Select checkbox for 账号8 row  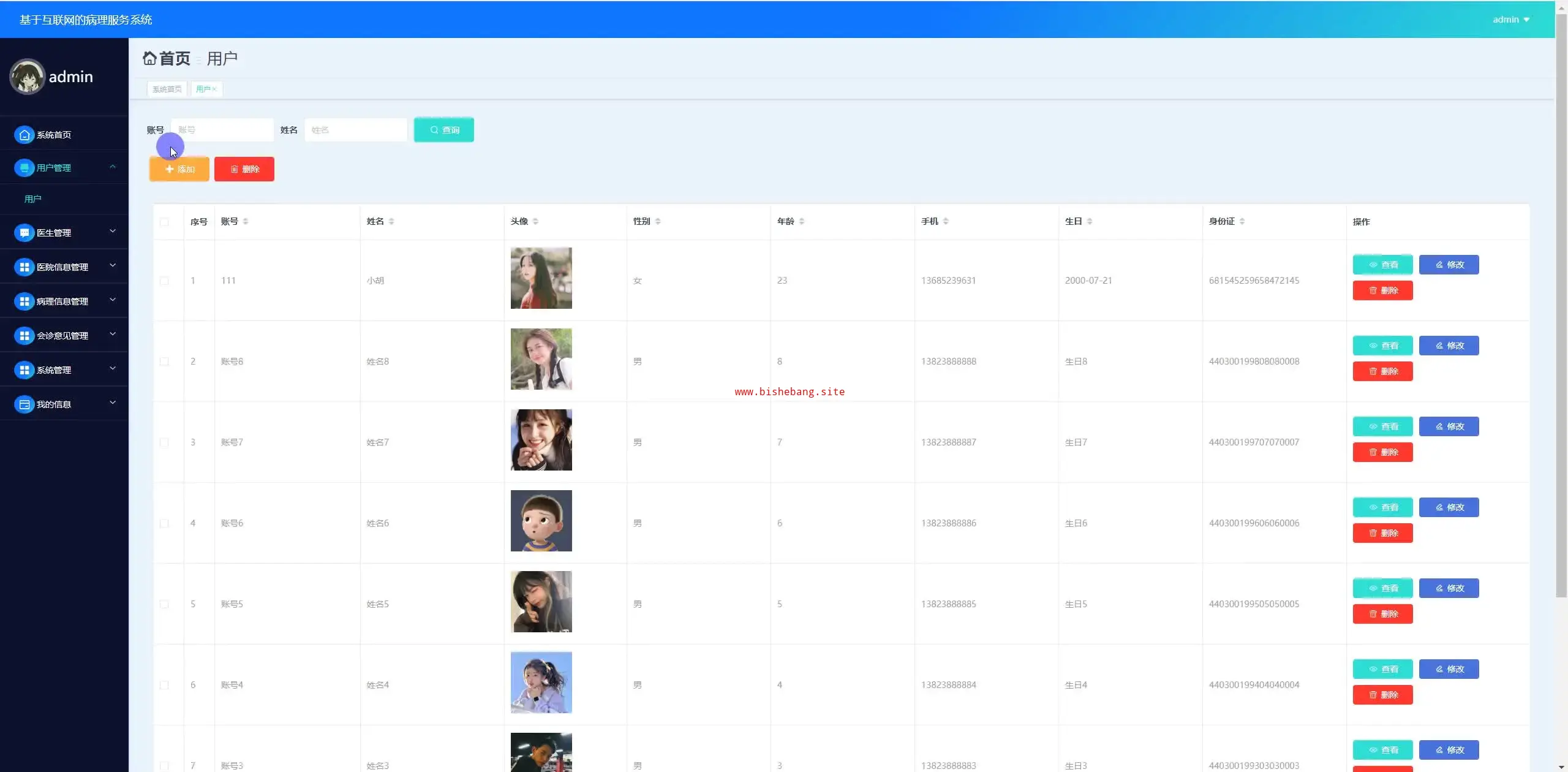pos(164,361)
